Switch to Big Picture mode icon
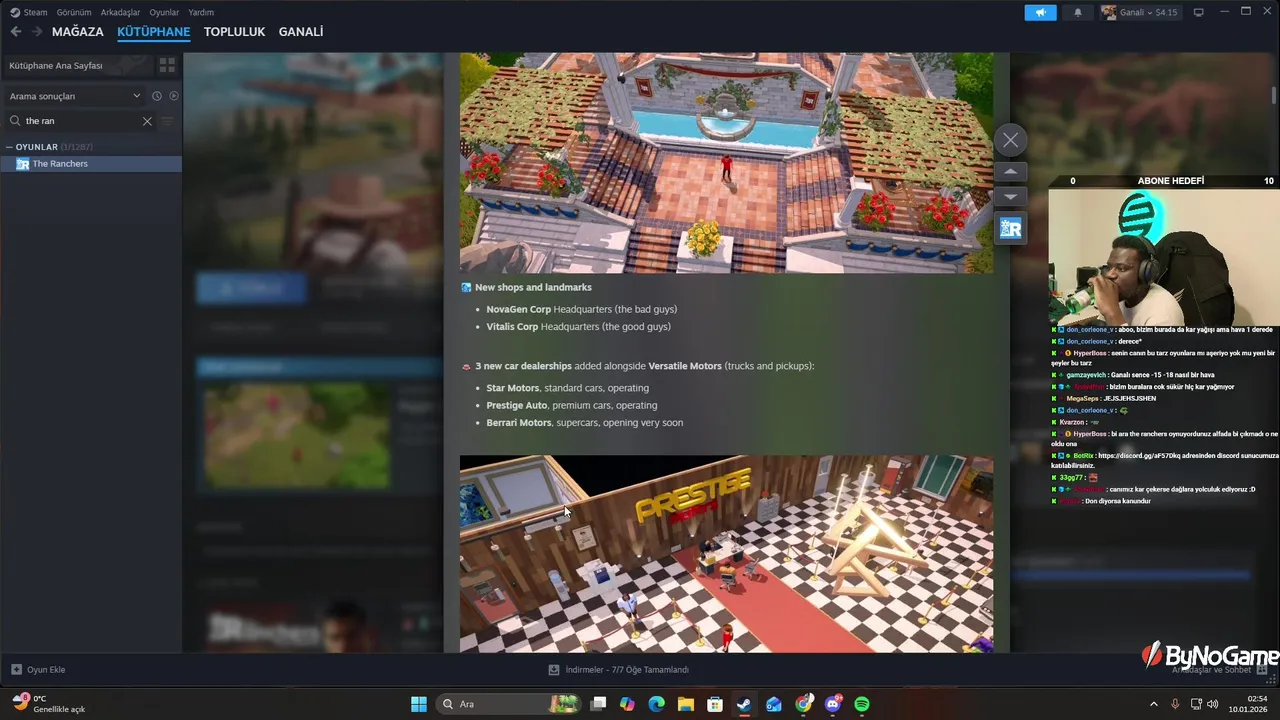1280x720 pixels. (1198, 12)
